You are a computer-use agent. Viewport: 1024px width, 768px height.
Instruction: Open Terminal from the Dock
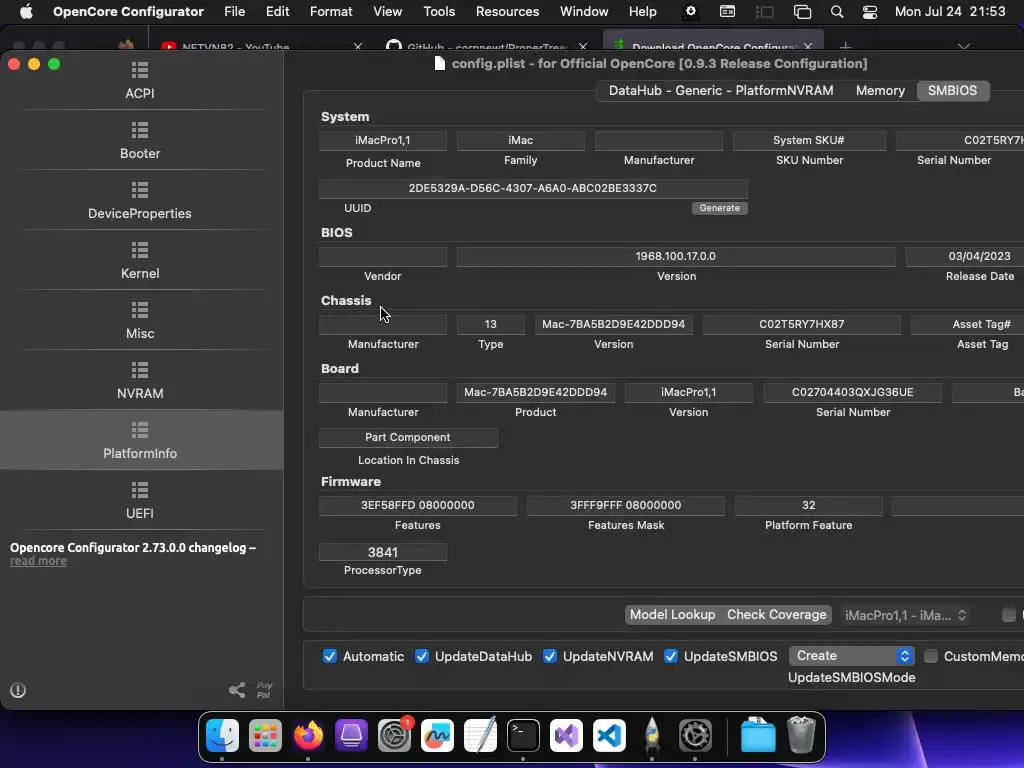click(x=523, y=735)
